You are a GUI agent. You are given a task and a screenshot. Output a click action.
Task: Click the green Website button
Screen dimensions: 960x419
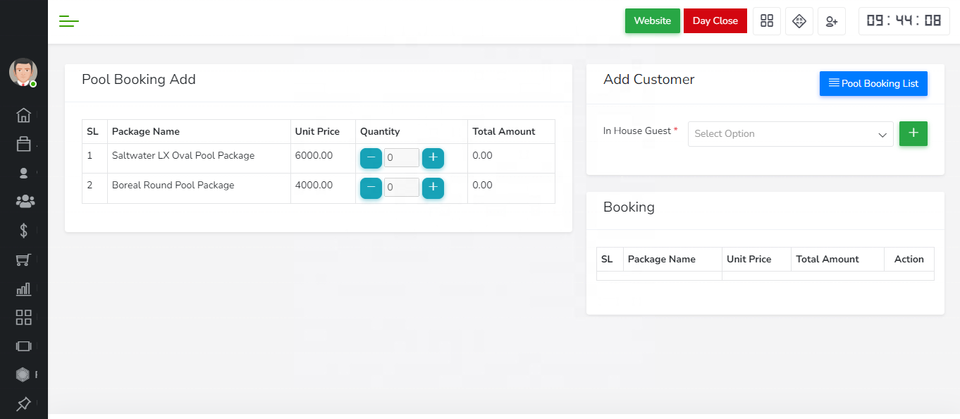pos(652,21)
